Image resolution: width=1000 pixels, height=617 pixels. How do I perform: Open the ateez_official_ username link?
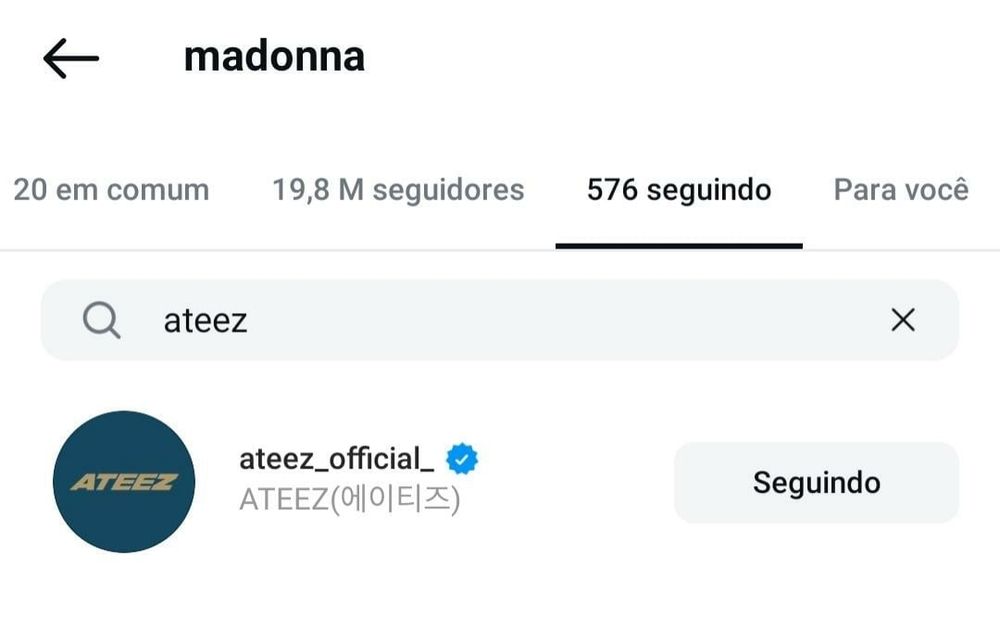pos(337,459)
